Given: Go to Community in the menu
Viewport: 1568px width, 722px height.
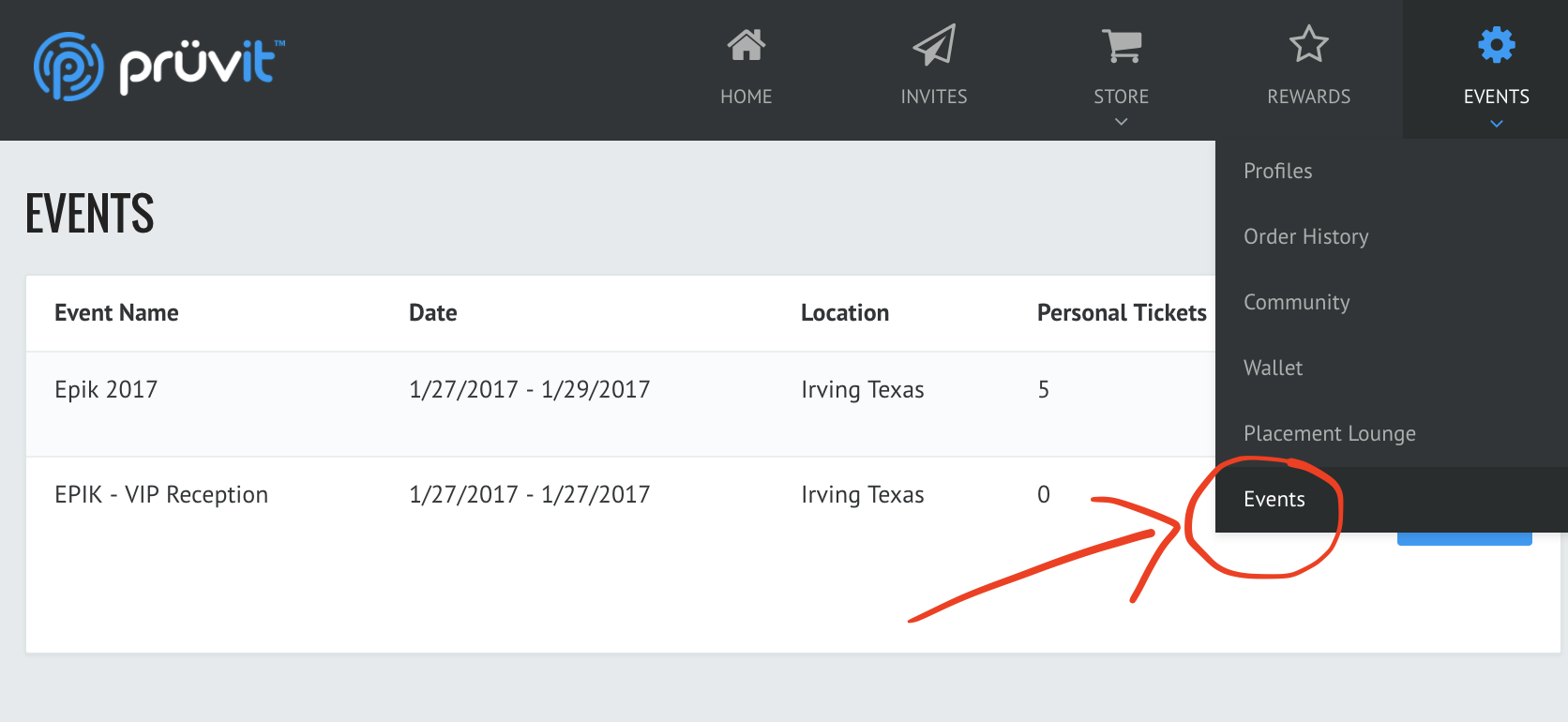Looking at the screenshot, I should pyautogui.click(x=1296, y=302).
